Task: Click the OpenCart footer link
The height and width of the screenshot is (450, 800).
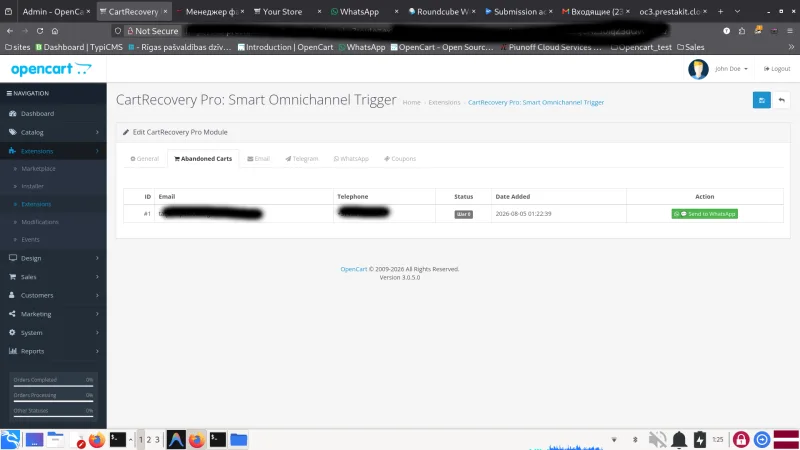Action: coord(354,269)
